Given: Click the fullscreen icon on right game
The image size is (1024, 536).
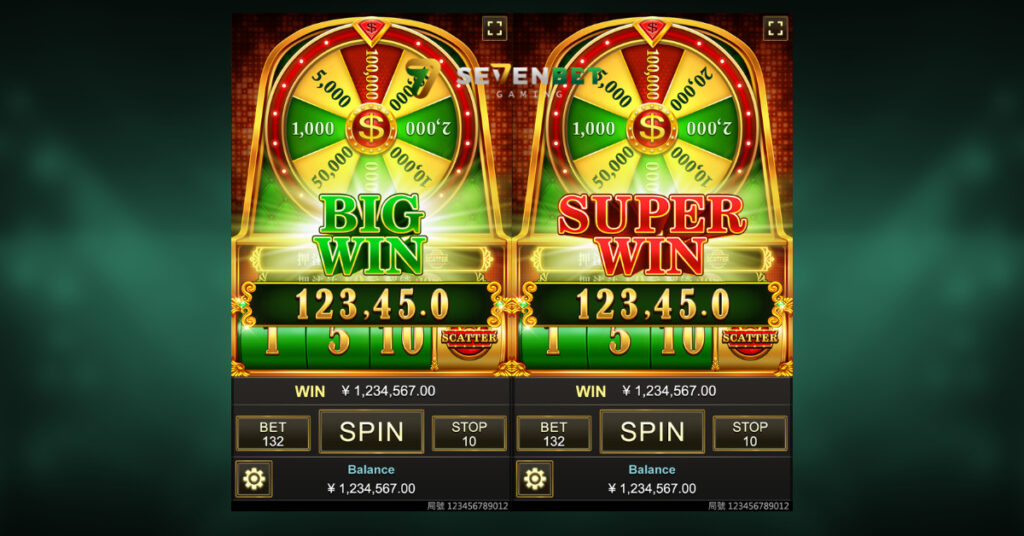Looking at the screenshot, I should [x=775, y=28].
